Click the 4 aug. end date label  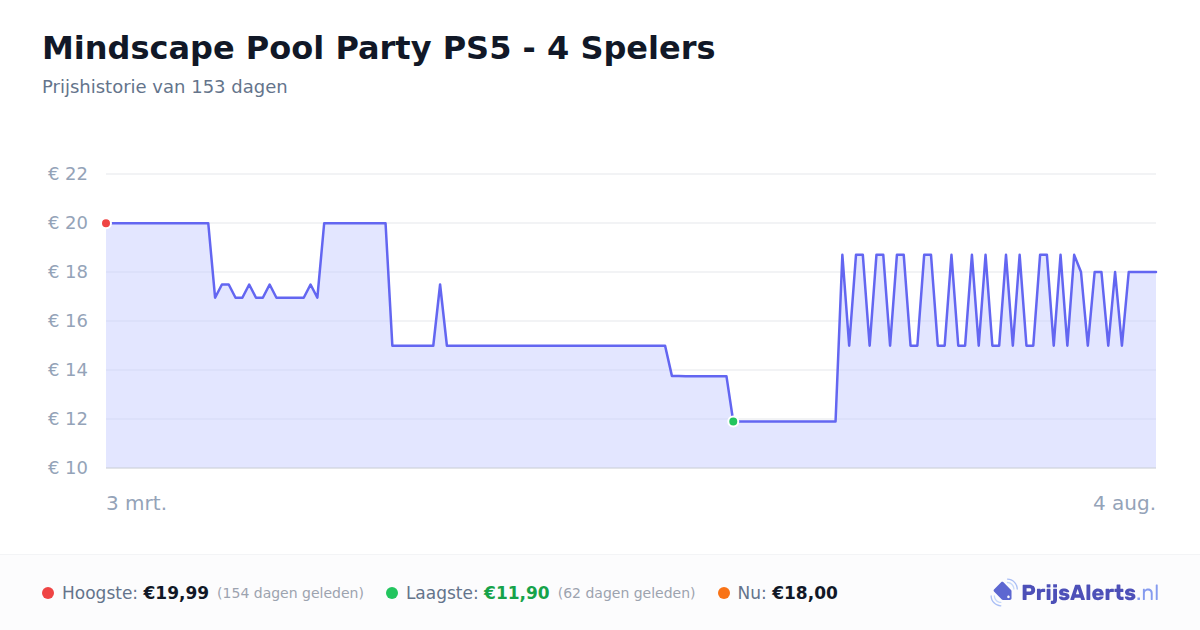(1124, 503)
